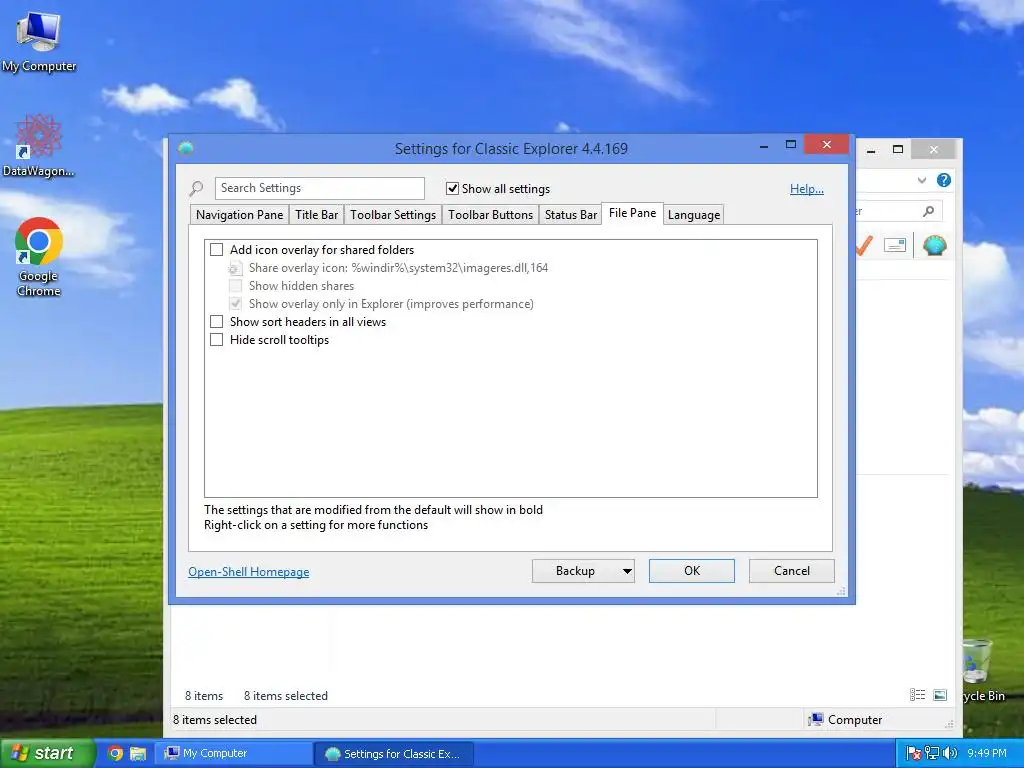Click the 9:49 PM taskbar clock
Screen dimensions: 1024x768
987,754
